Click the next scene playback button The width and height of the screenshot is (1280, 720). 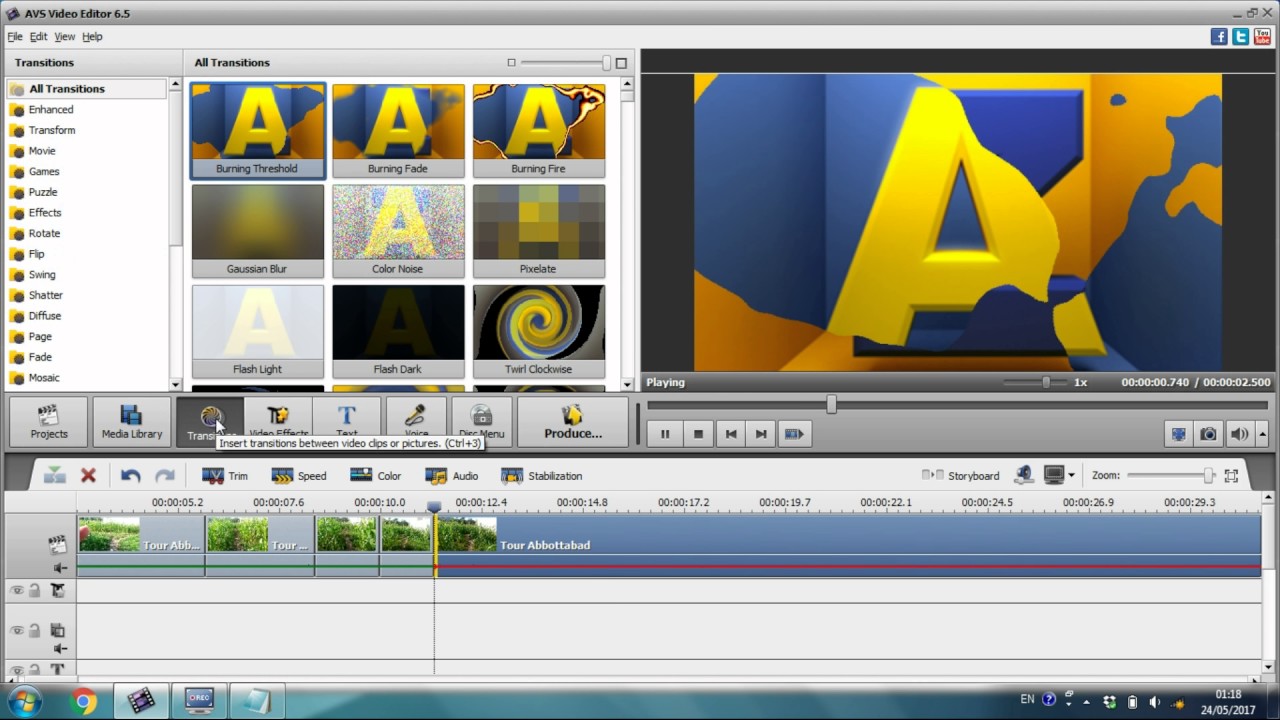tap(794, 434)
